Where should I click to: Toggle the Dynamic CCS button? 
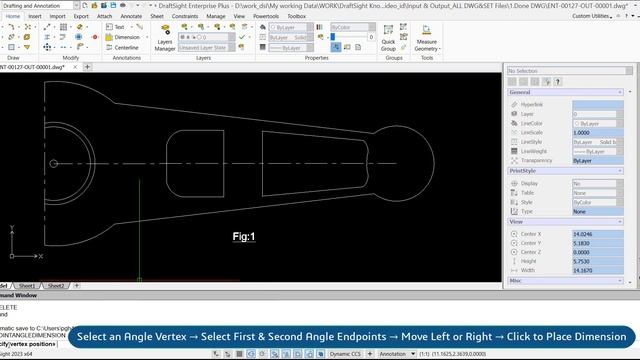(x=345, y=354)
